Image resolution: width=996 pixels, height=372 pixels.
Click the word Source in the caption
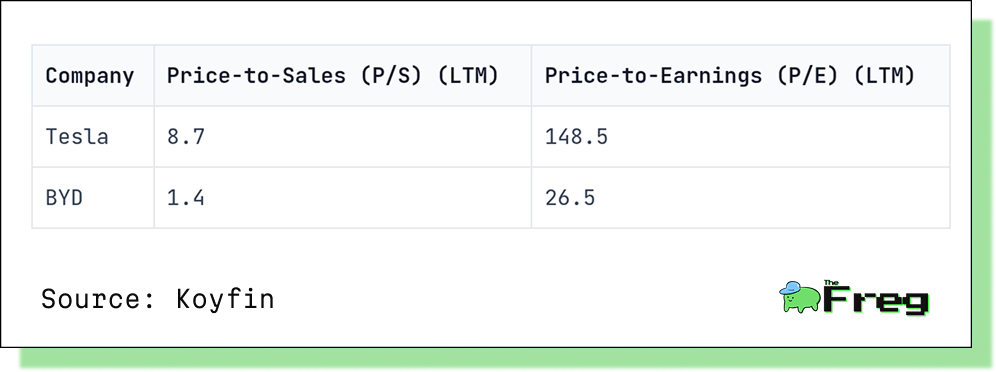tap(91, 298)
